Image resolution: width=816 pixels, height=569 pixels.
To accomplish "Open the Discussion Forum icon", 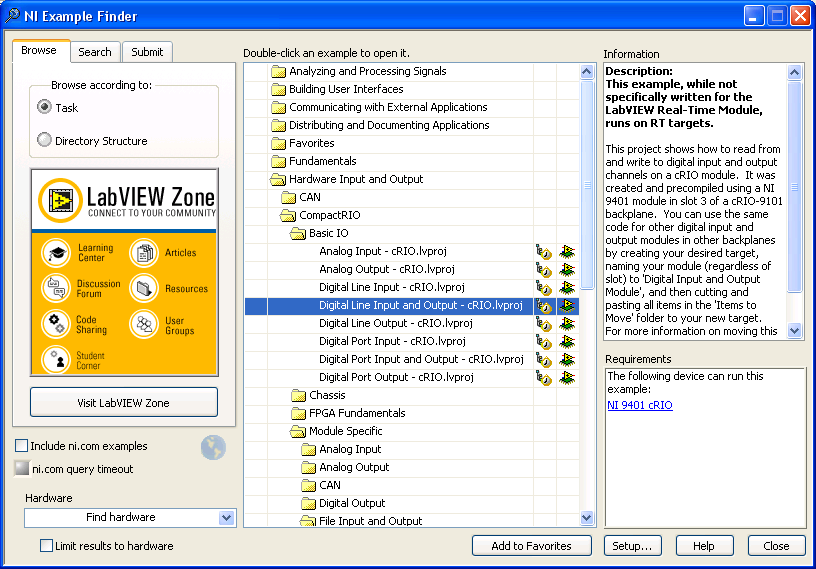I will (56, 289).
